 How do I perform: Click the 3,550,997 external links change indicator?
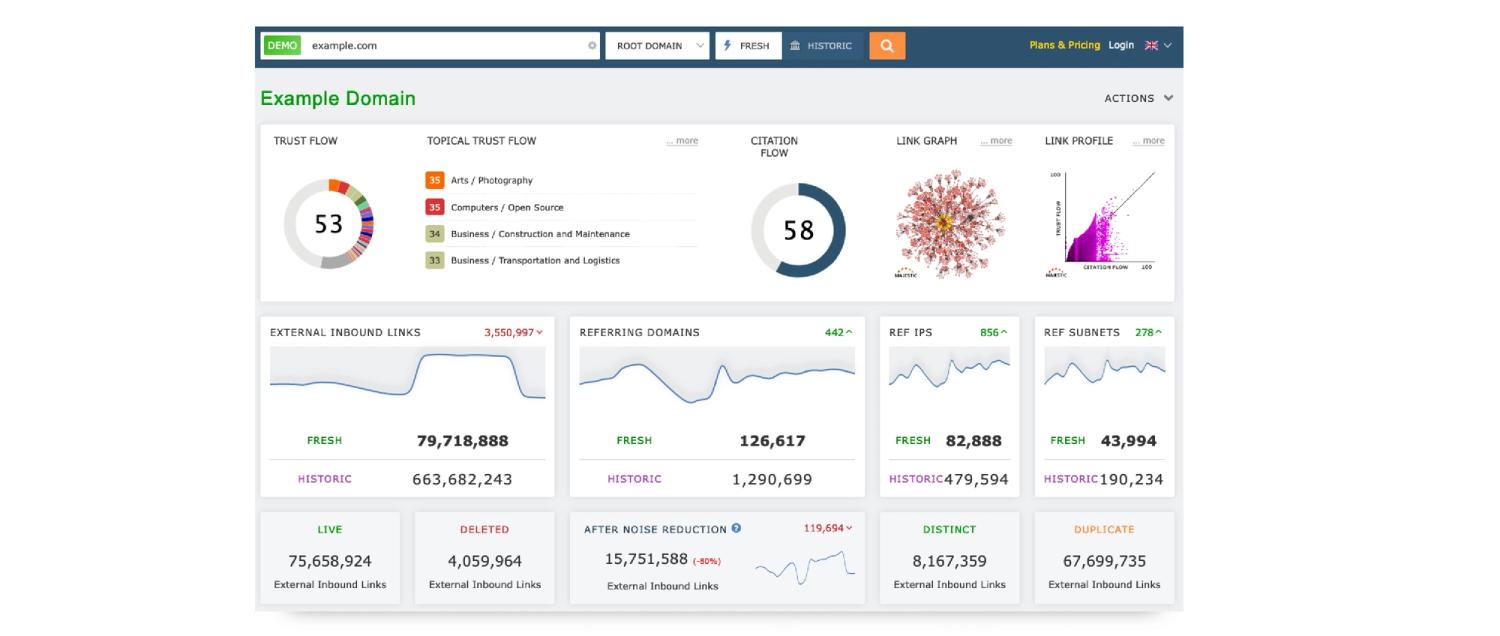coord(514,332)
